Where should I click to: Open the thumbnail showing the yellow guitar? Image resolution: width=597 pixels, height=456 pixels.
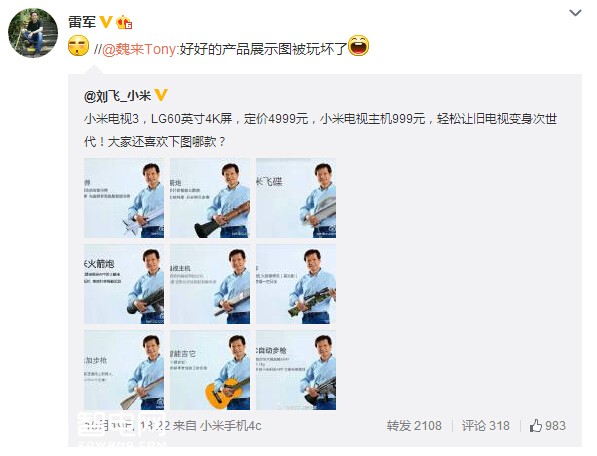(210, 370)
